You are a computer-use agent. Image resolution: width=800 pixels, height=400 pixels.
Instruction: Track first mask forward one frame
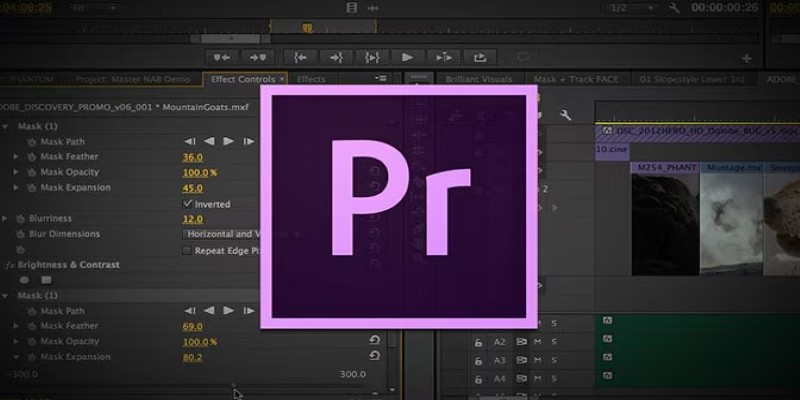click(x=248, y=141)
